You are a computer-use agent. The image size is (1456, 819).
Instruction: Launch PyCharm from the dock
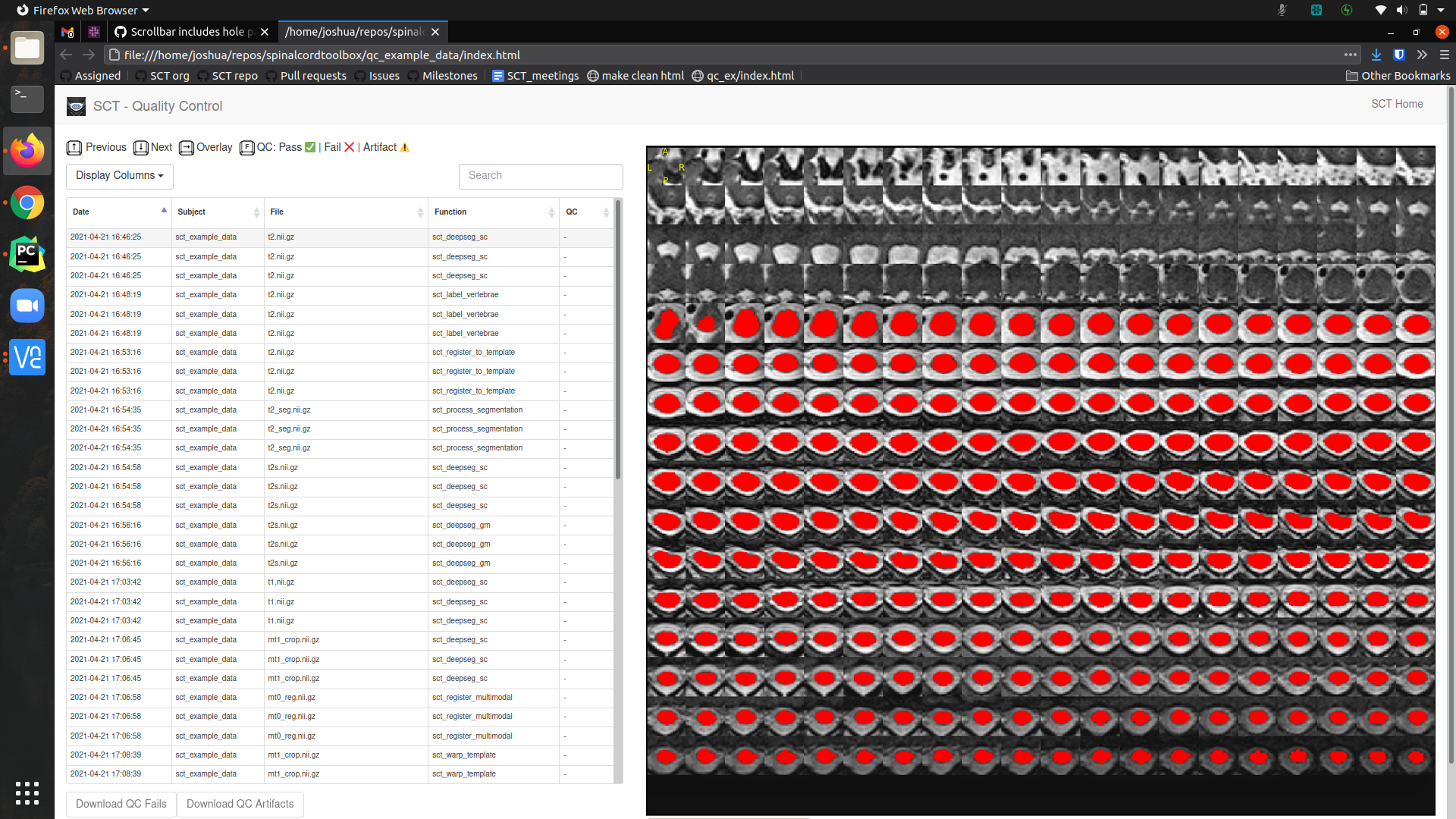pos(27,254)
